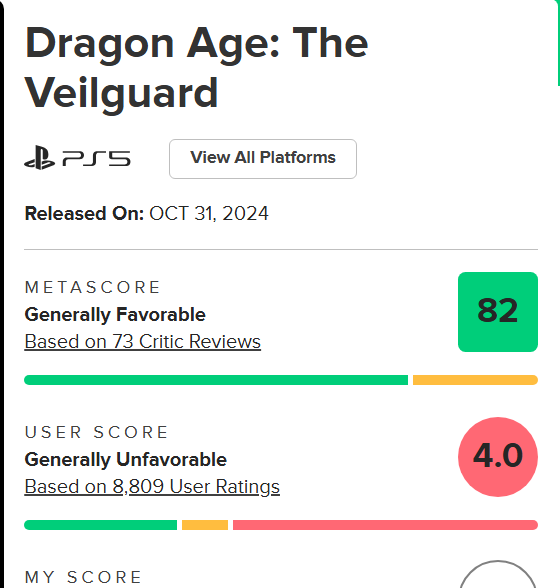
Task: Click the green 82 Metascore badge
Action: click(x=498, y=312)
